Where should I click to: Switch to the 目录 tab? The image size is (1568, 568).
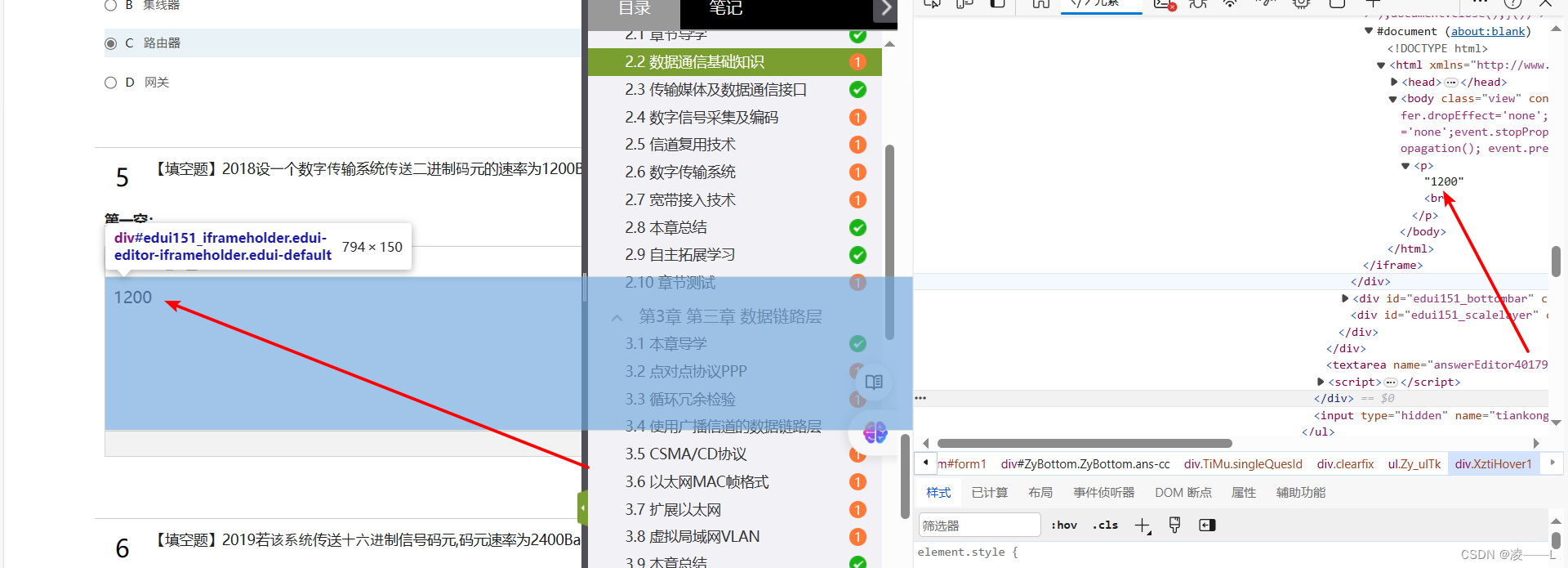635,10
